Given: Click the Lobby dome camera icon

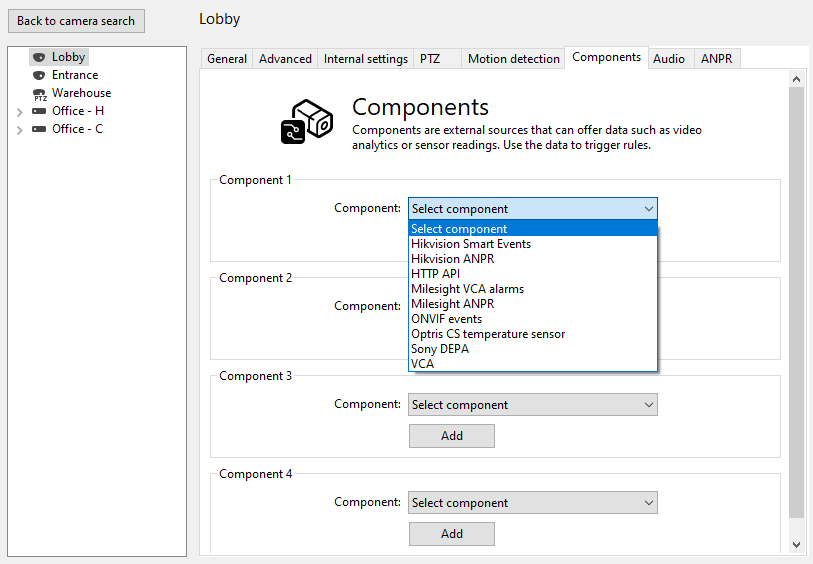Looking at the screenshot, I should point(39,57).
